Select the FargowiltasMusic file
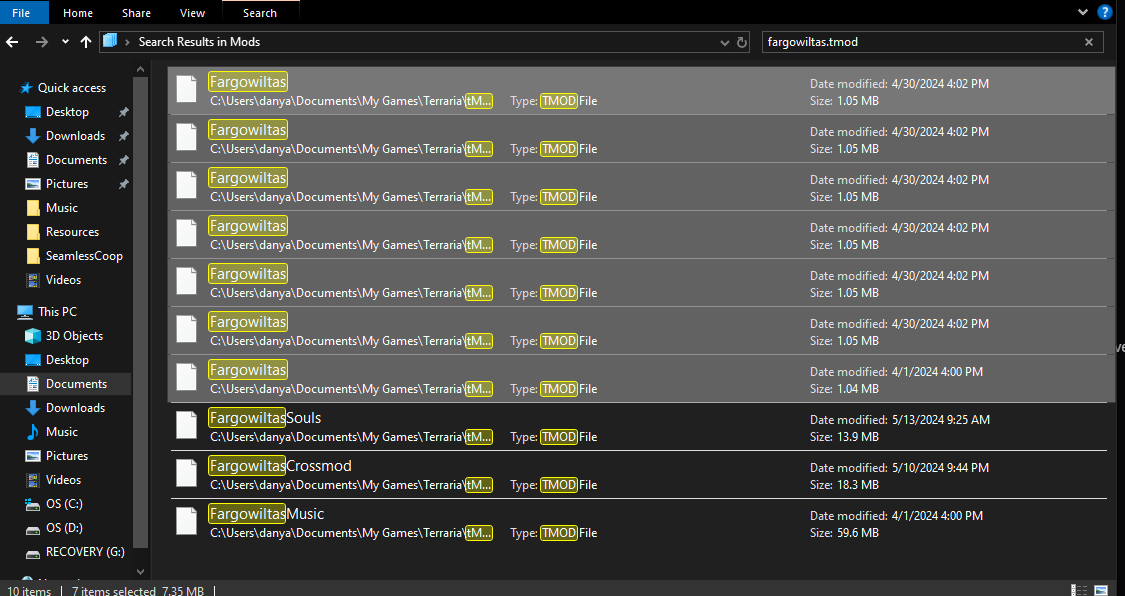 (x=639, y=523)
